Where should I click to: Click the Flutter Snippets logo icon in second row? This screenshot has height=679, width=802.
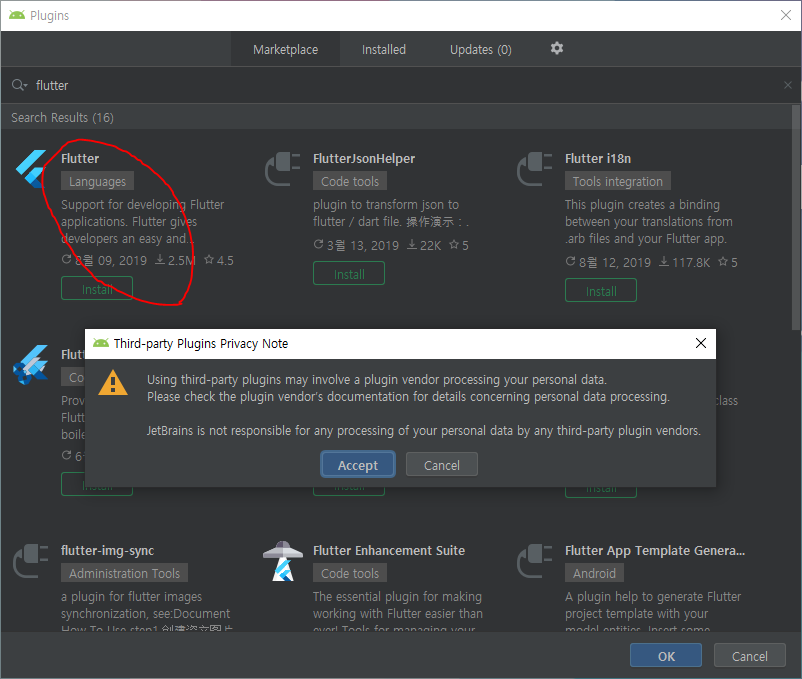click(x=31, y=365)
